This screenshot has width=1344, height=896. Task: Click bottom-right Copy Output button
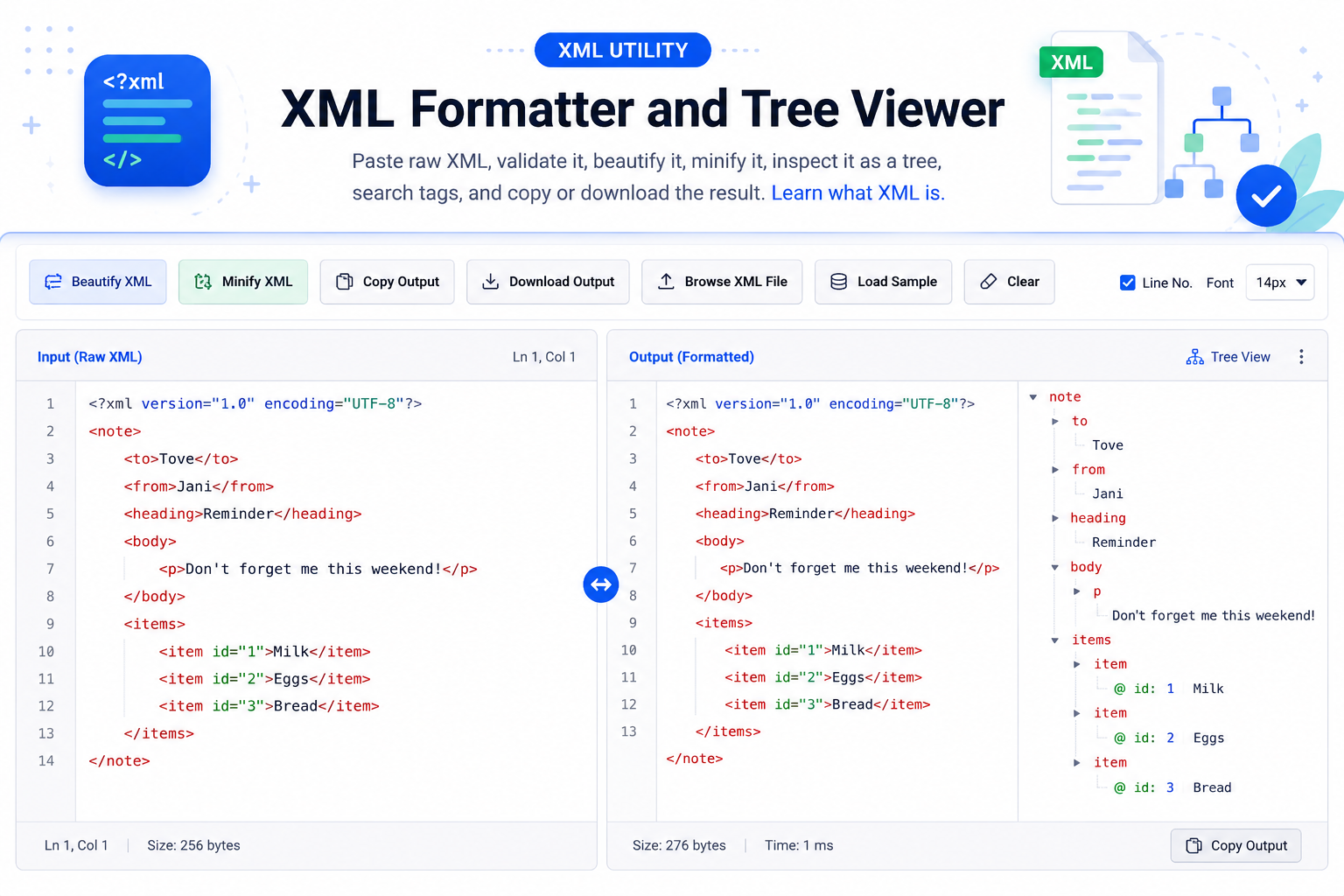[x=1235, y=845]
